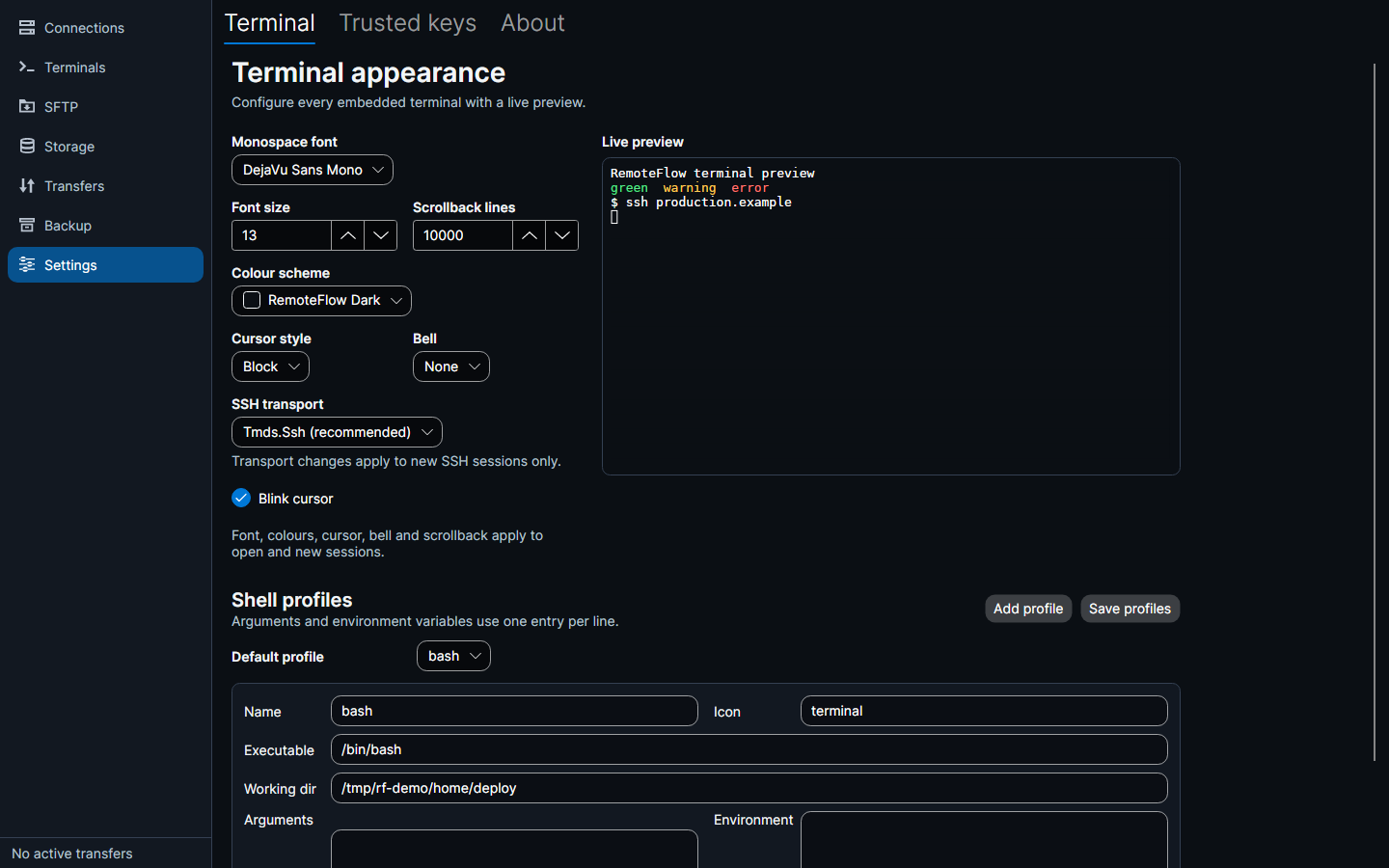Screen dimensions: 1389x868
Task: Go to Connections in sidebar
Action: click(x=105, y=28)
